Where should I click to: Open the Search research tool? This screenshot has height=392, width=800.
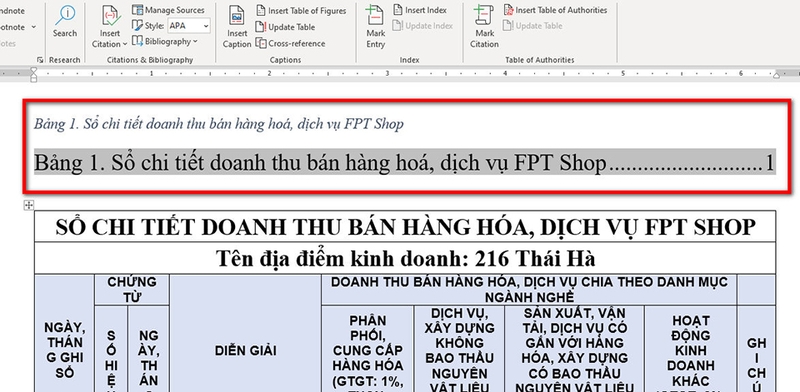tap(65, 21)
